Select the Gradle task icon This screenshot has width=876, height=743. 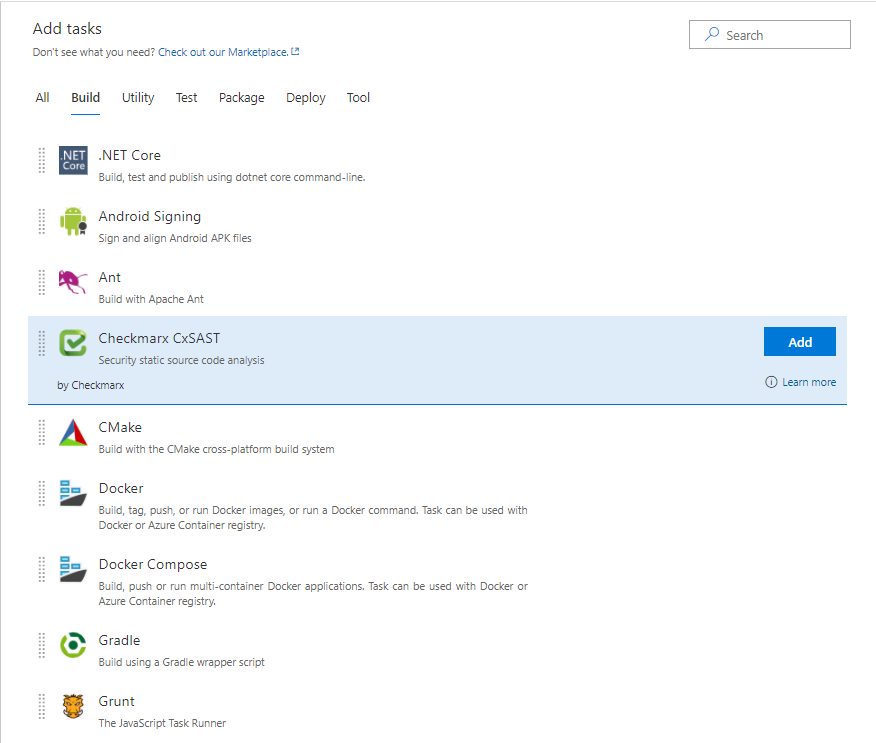(x=73, y=645)
